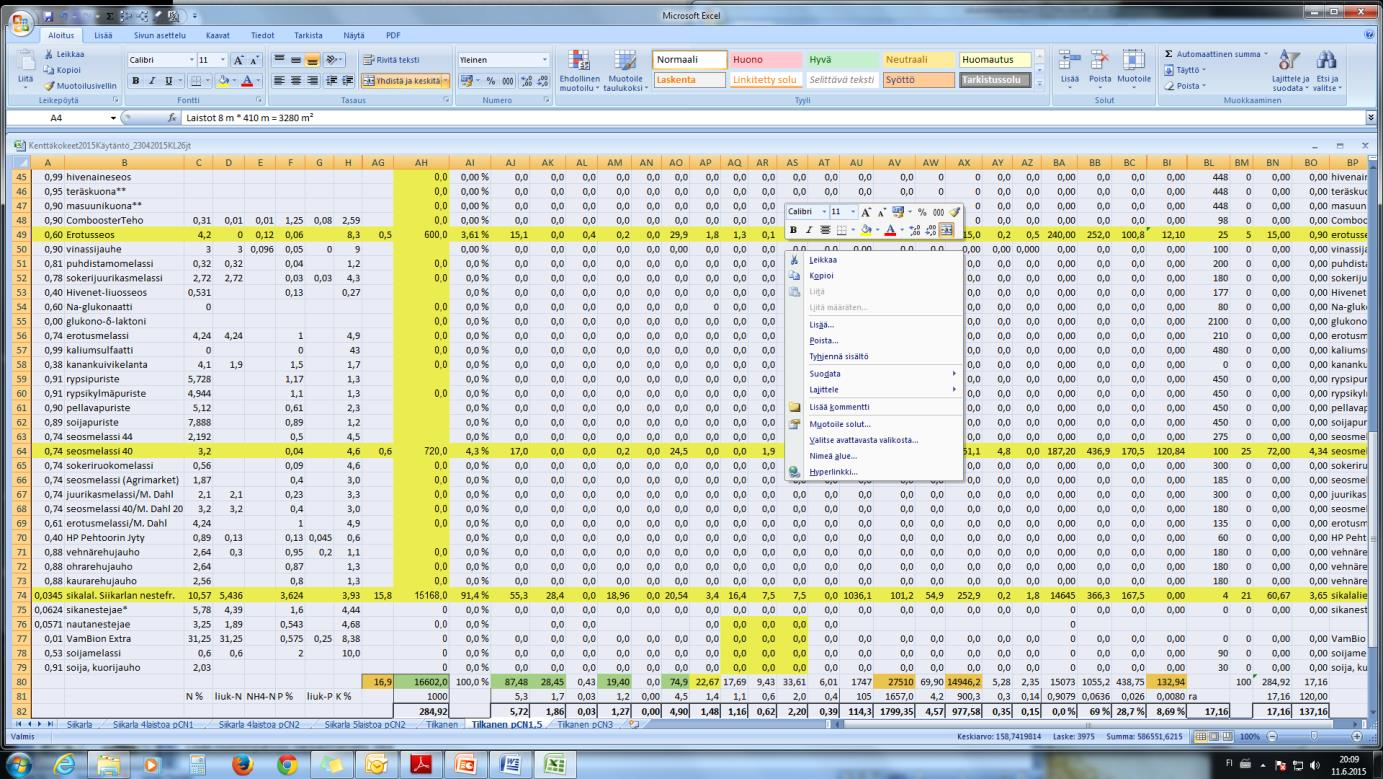Align cell text right in ribbon

click(x=312, y=81)
